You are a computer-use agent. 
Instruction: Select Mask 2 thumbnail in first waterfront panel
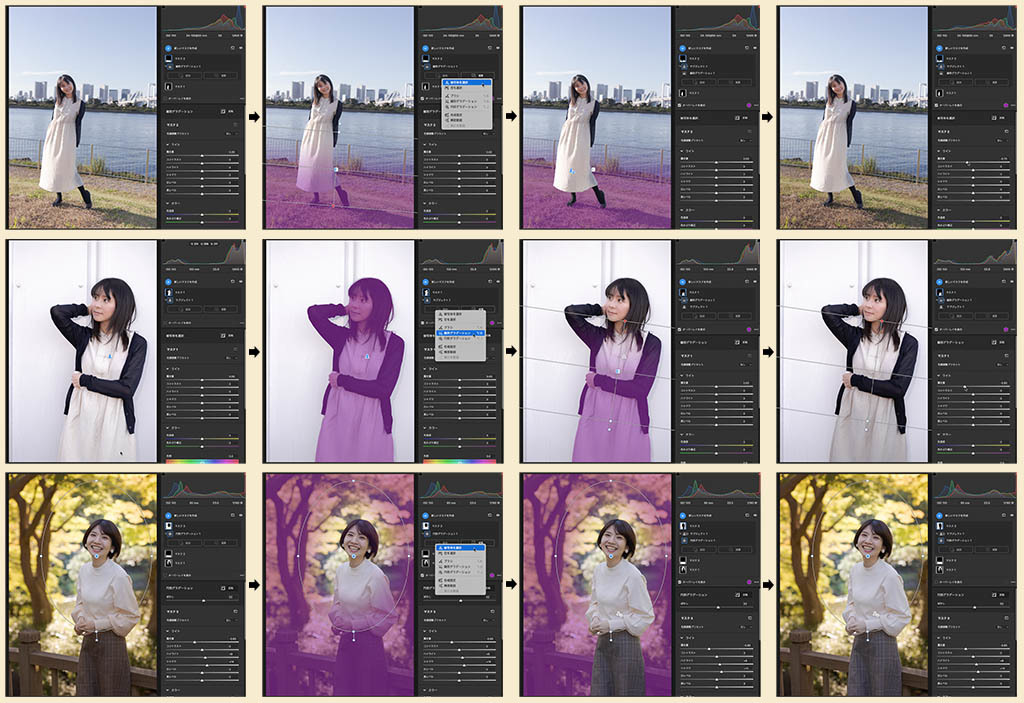(x=168, y=58)
